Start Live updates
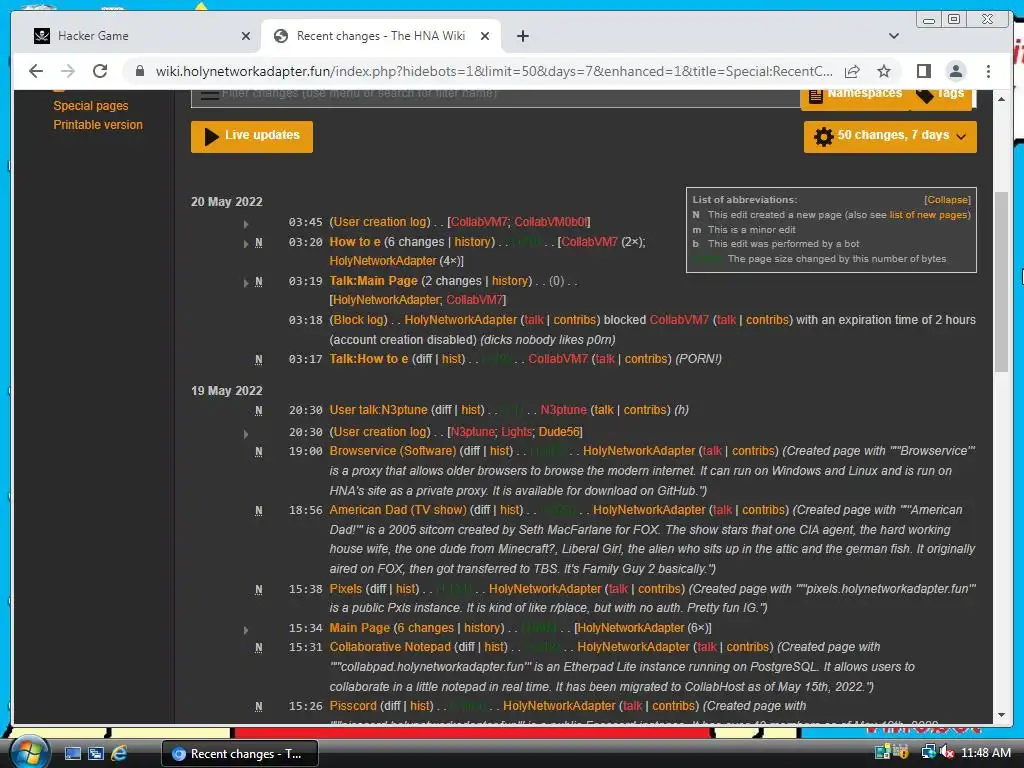This screenshot has width=1024, height=768. tap(251, 136)
